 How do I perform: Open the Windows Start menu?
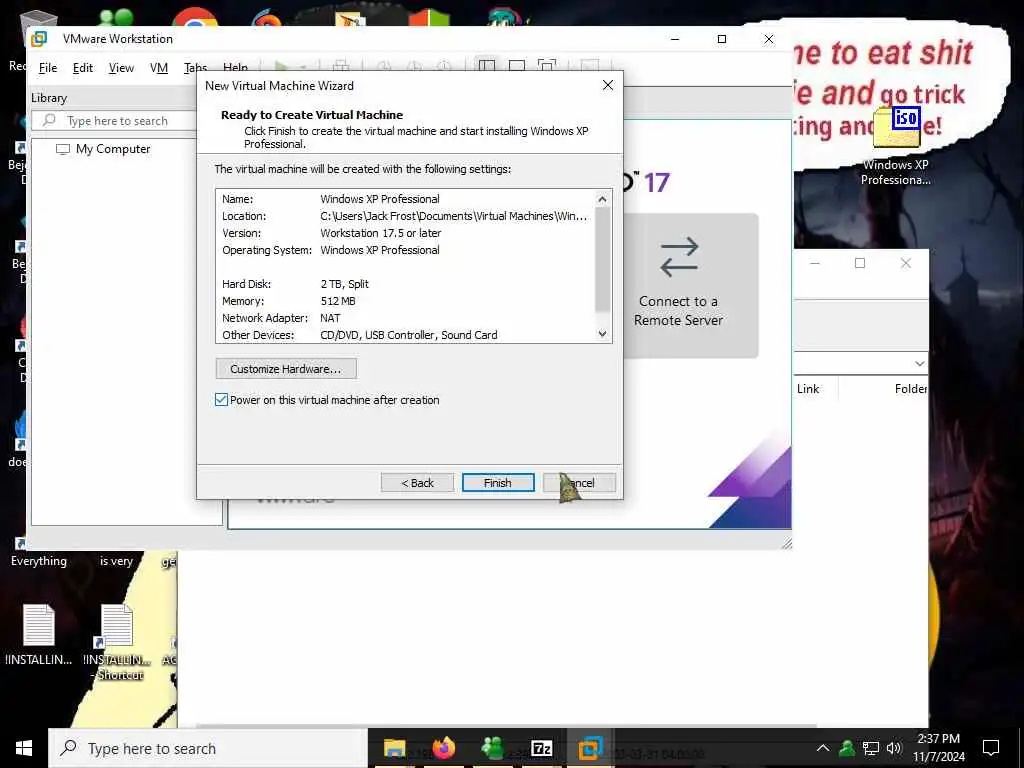click(24, 748)
